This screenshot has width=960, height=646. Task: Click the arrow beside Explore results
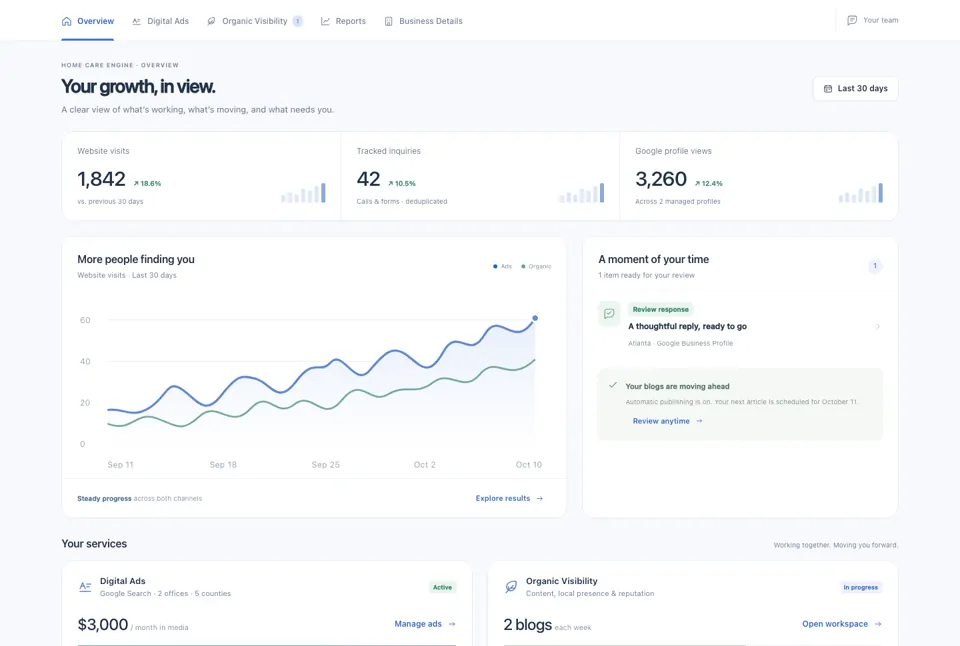tap(539, 498)
